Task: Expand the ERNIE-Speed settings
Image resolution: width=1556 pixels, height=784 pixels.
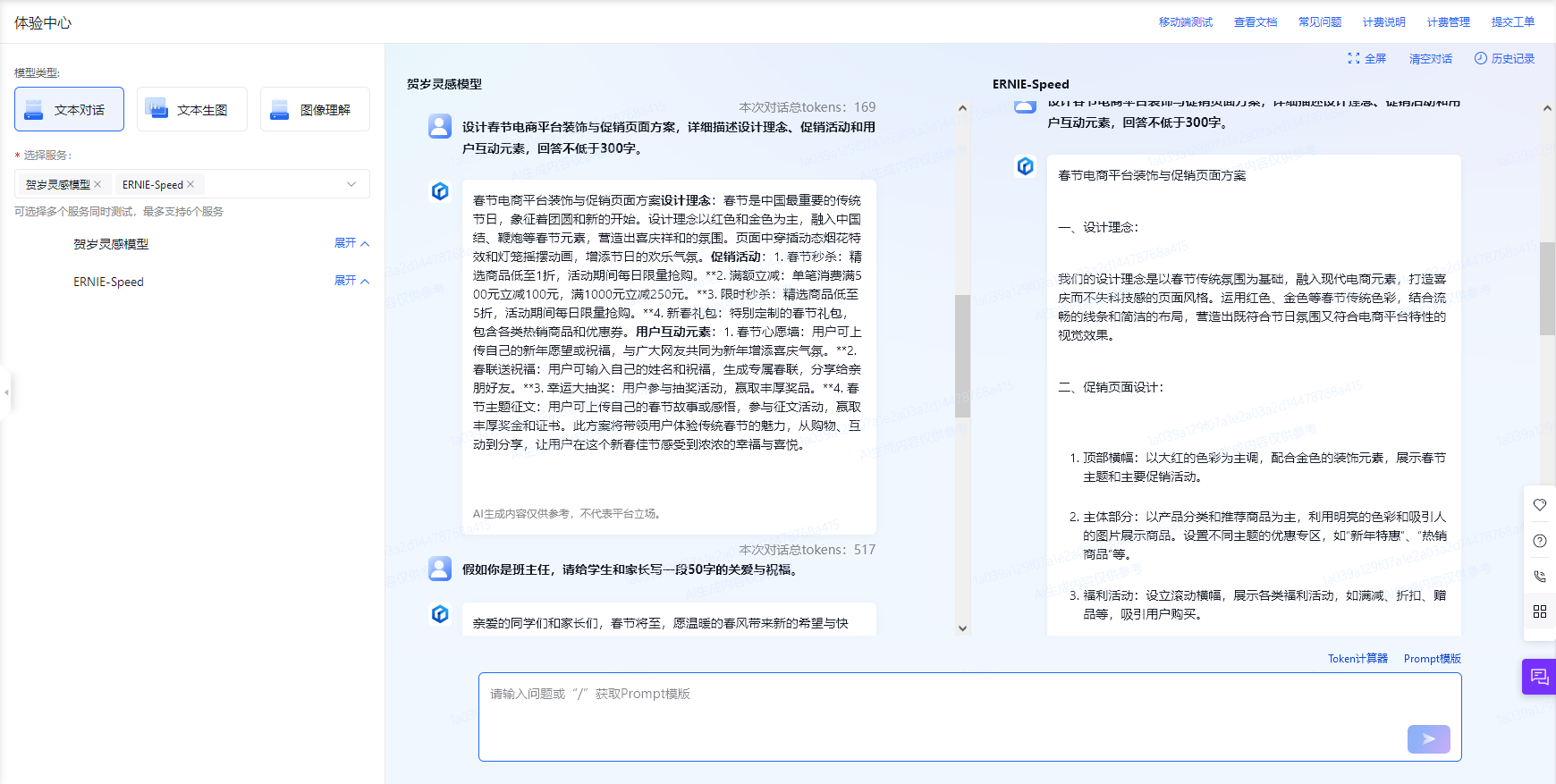Action: pyautogui.click(x=351, y=281)
